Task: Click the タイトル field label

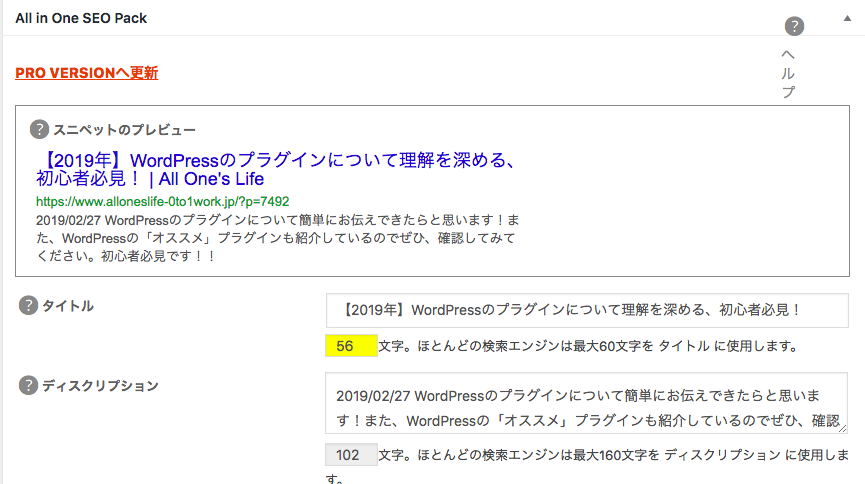Action: coord(68,306)
